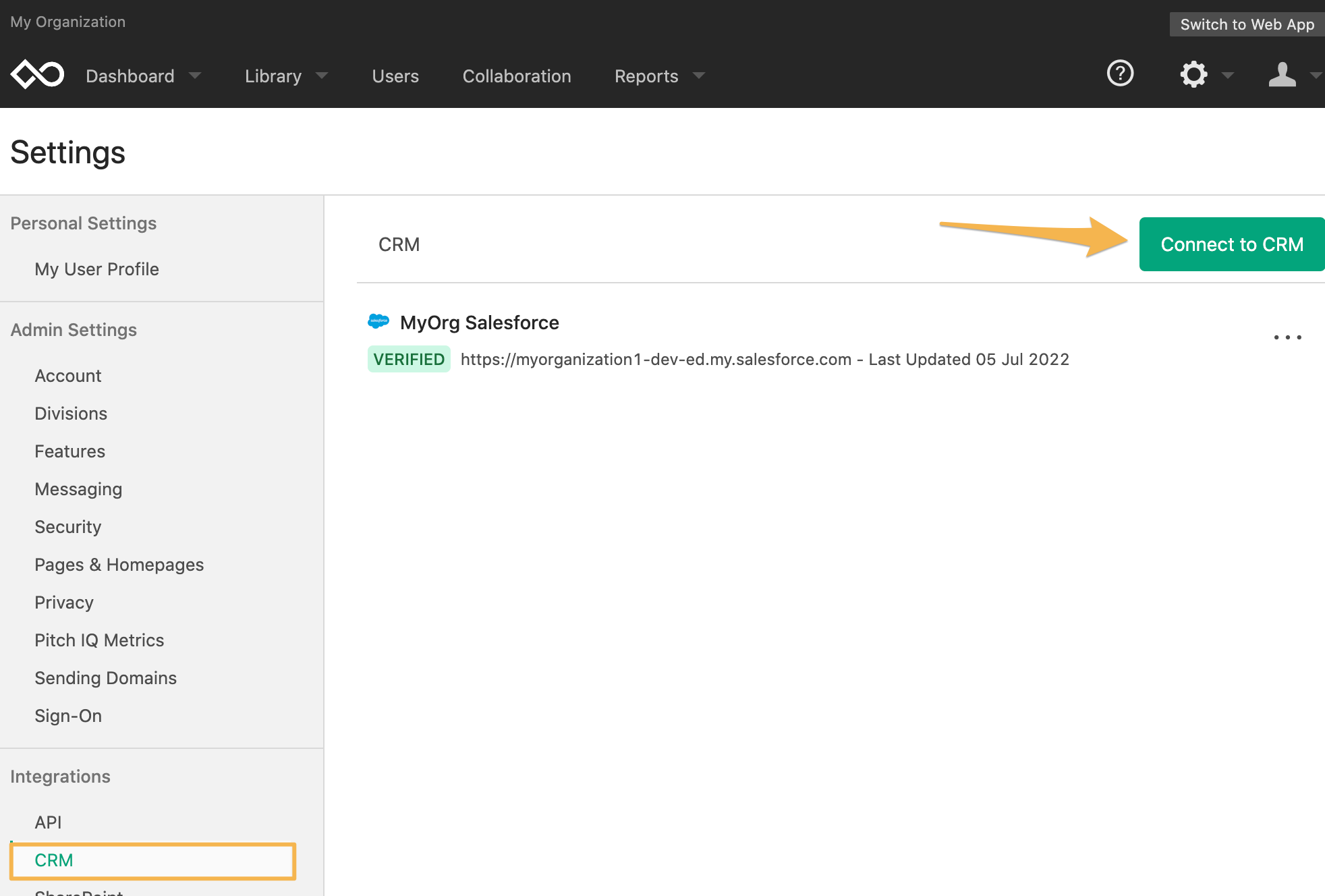The width and height of the screenshot is (1325, 896).
Task: Click the myorganization1-dev-ed.my.salesforce.com URL text
Action: pos(656,360)
